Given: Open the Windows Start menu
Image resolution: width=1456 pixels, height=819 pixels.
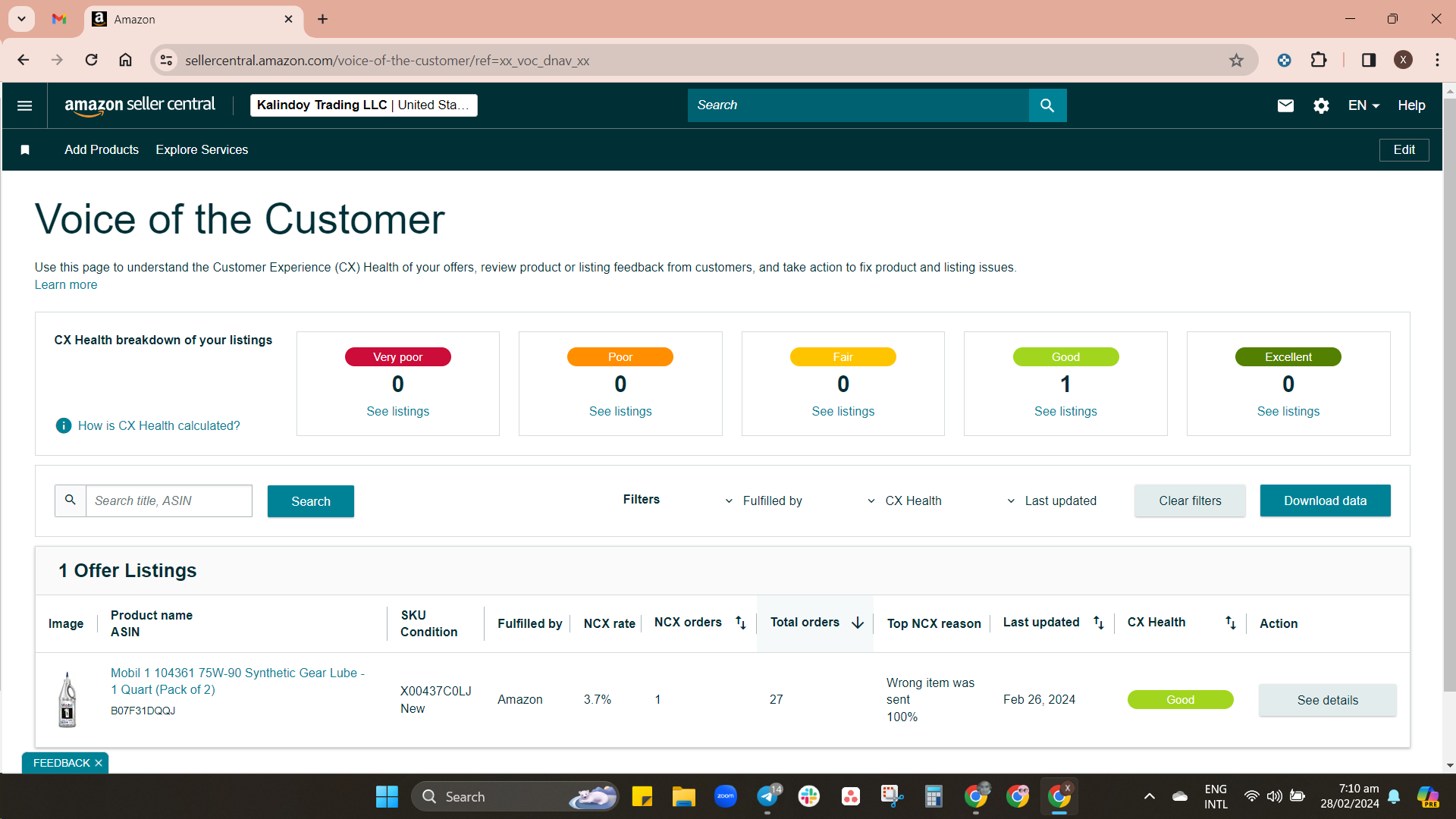Looking at the screenshot, I should click(x=387, y=796).
